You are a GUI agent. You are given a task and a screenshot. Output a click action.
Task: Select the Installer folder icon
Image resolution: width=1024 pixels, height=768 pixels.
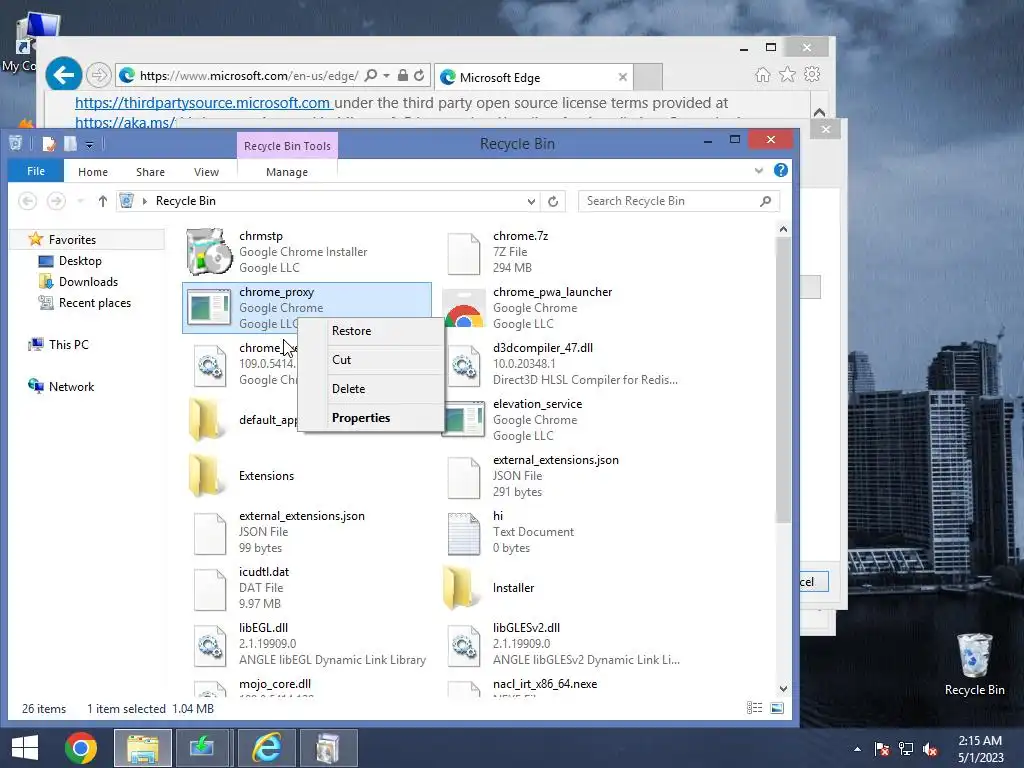[x=460, y=588]
